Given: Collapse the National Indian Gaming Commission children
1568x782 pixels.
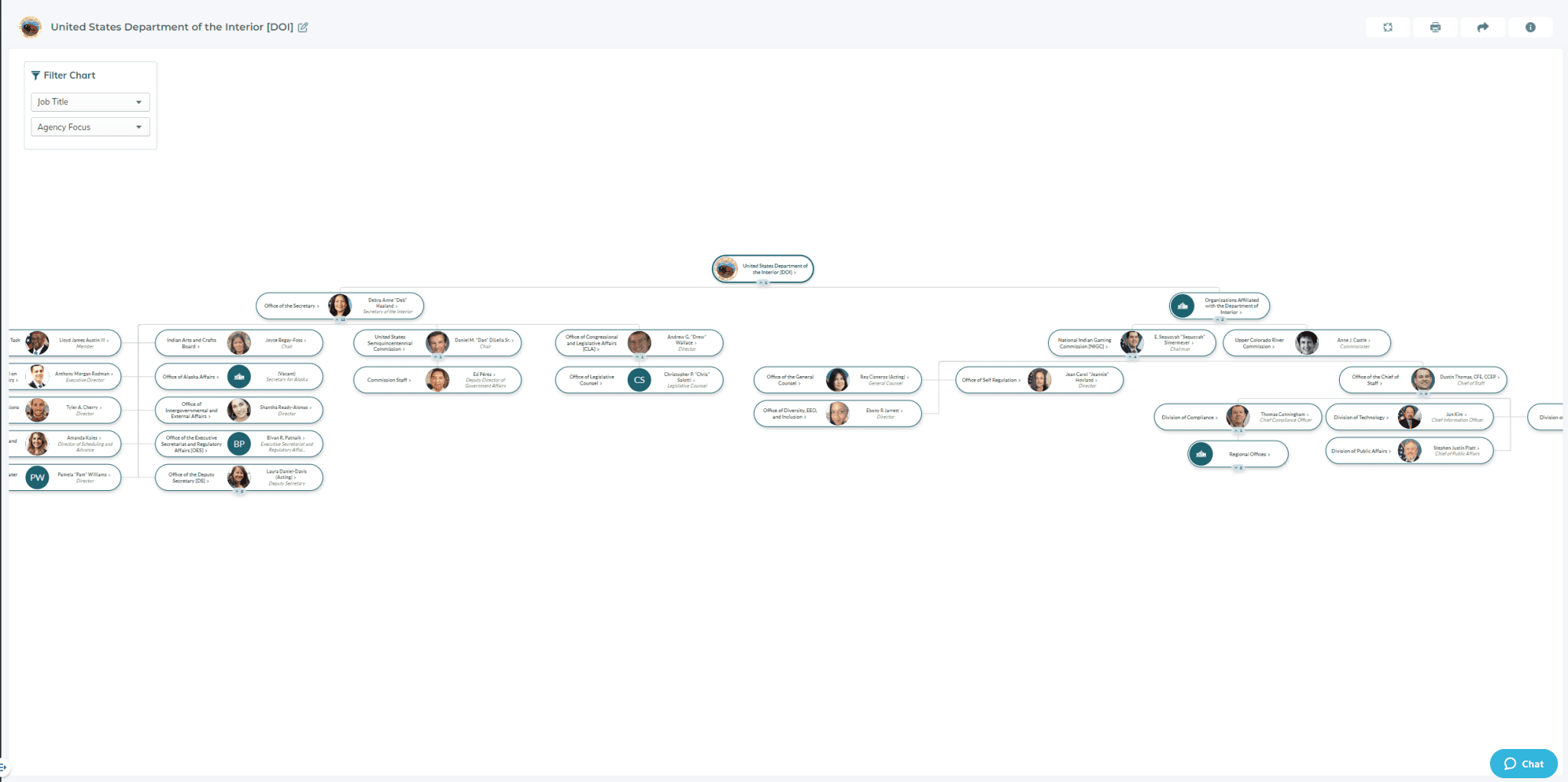Looking at the screenshot, I should 1132,357.
